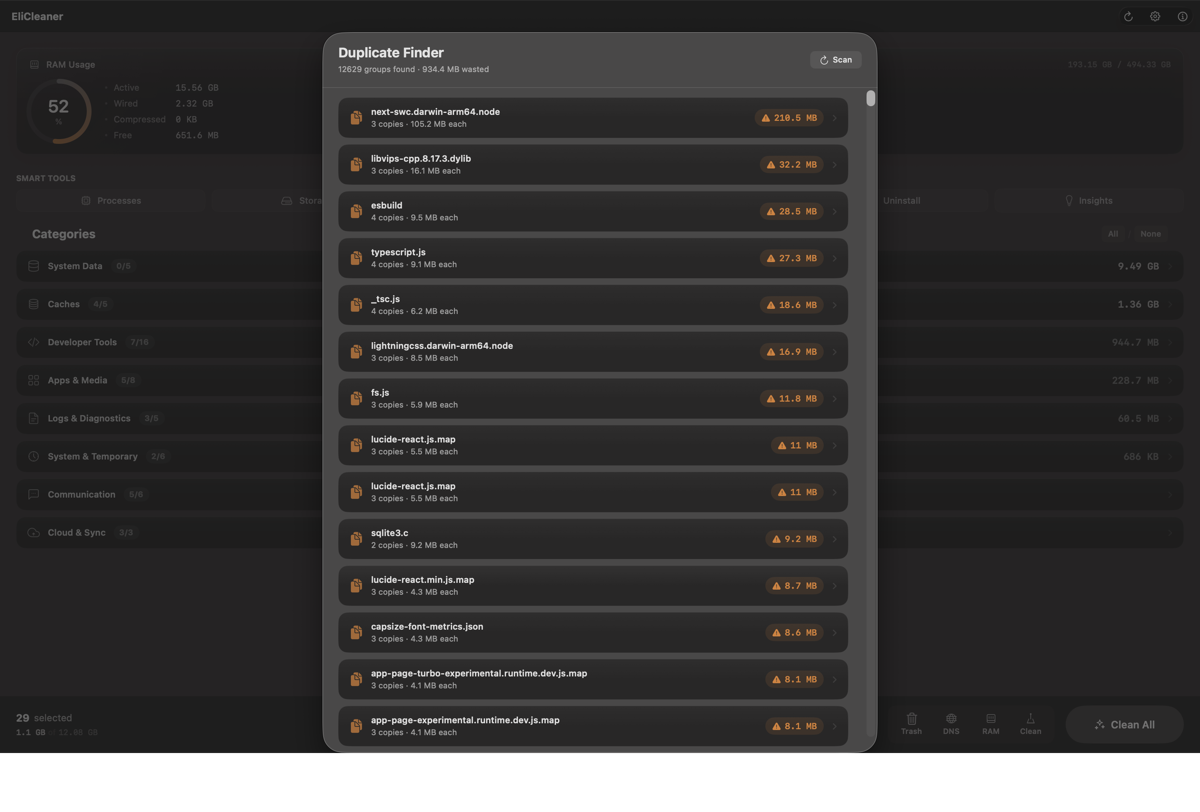Viewport: 1200px width, 812px height.
Task: Deselect every category using None
Action: tap(1150, 233)
